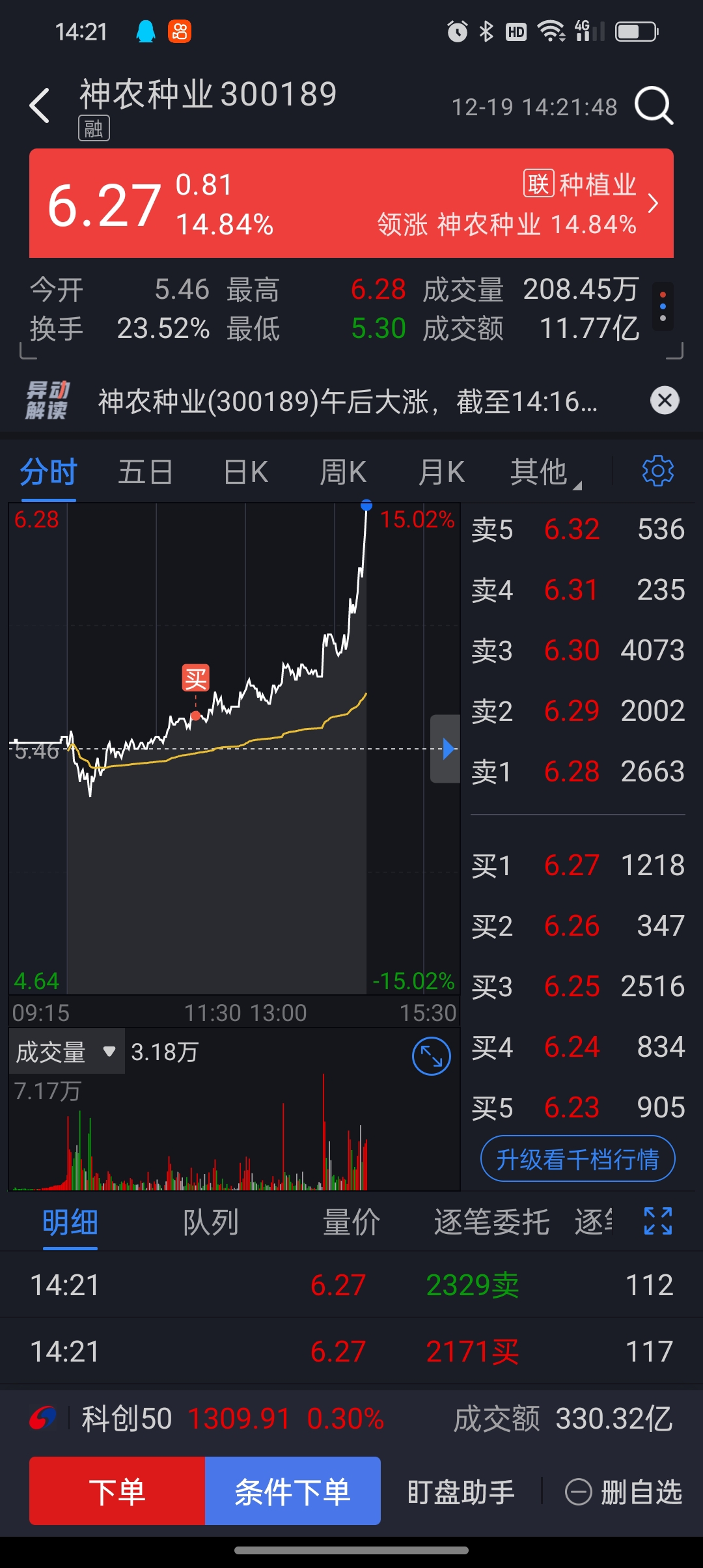Tap trade row with 2329卖
Screen dimensions: 703x1568
351,1285
